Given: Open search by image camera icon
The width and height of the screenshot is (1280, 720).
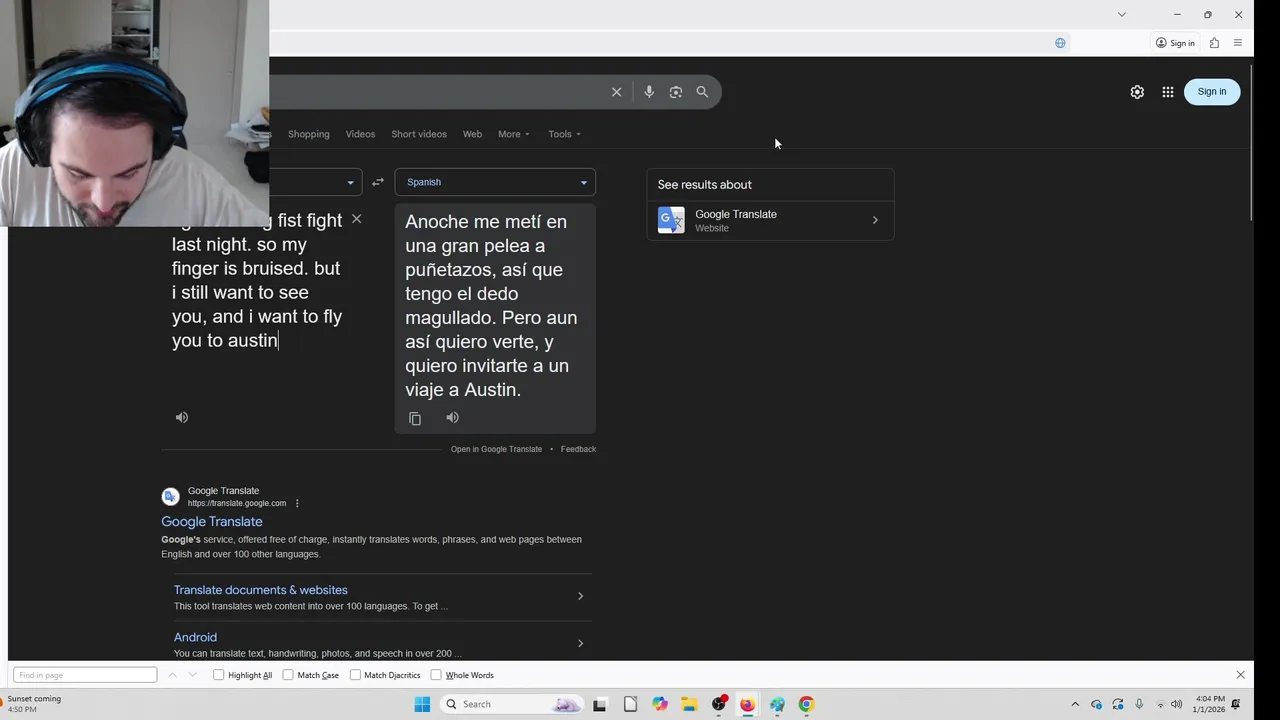Looking at the screenshot, I should pos(676,92).
